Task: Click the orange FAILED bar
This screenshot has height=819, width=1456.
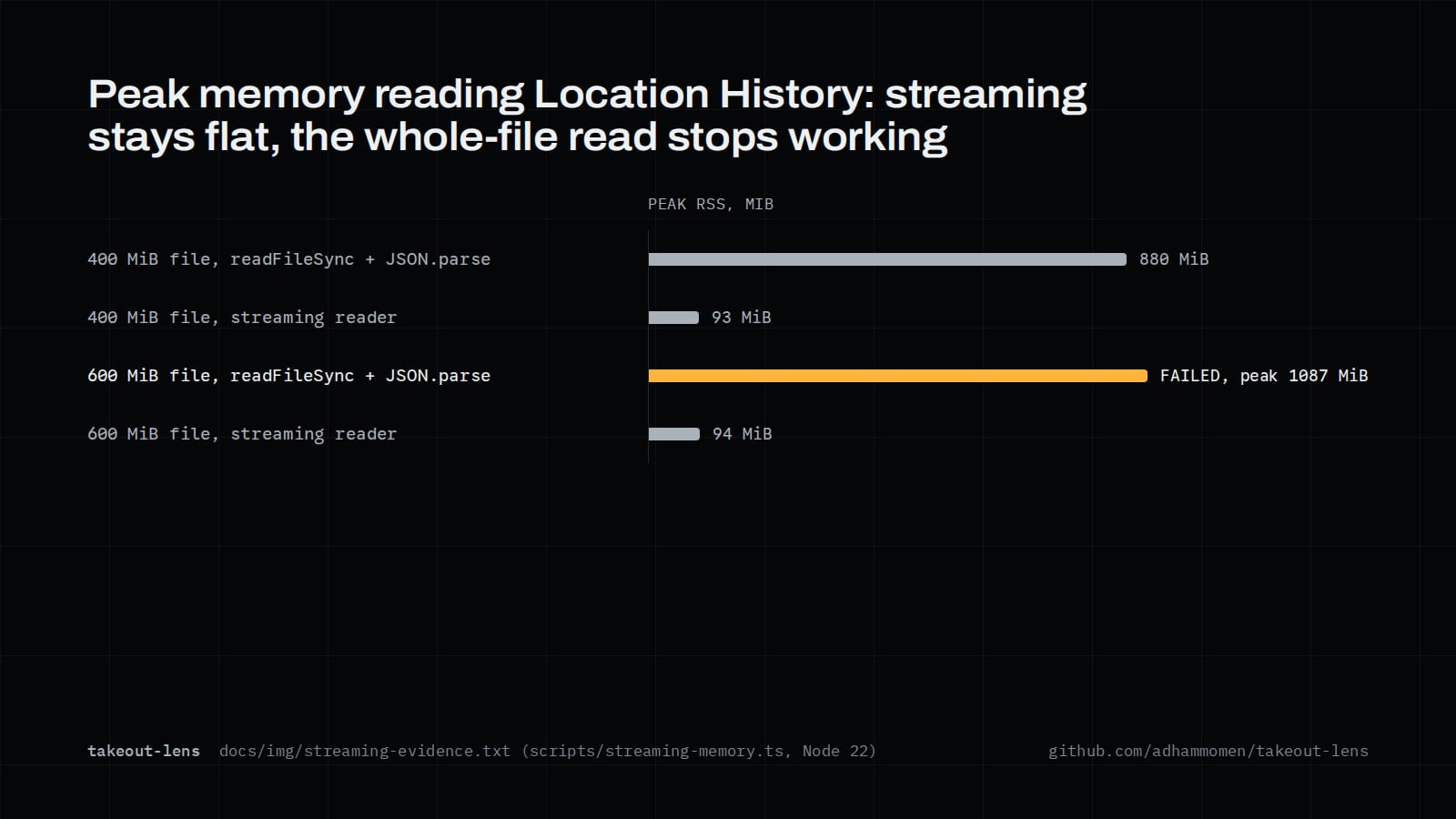Action: point(897,376)
